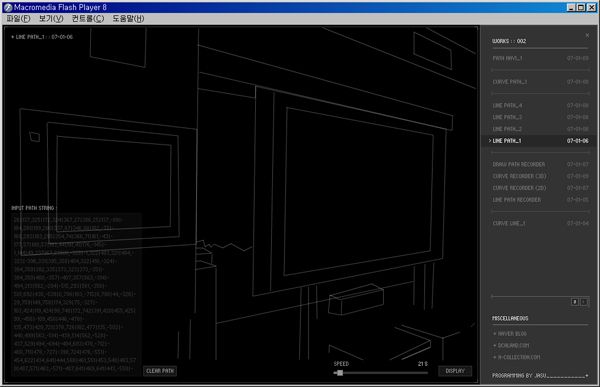Open CURVE RECORDER (2D) work

point(540,188)
